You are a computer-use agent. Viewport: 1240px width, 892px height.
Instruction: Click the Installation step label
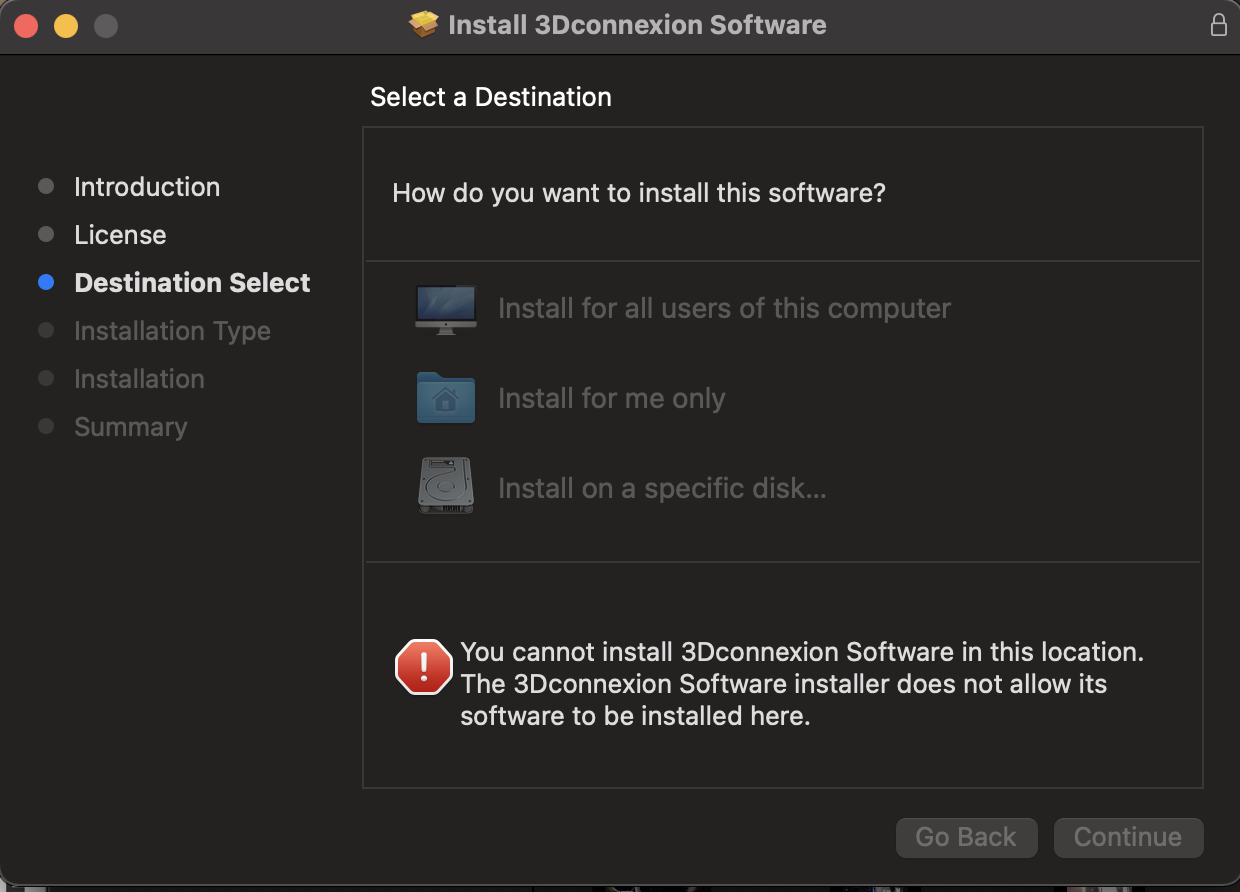[139, 379]
